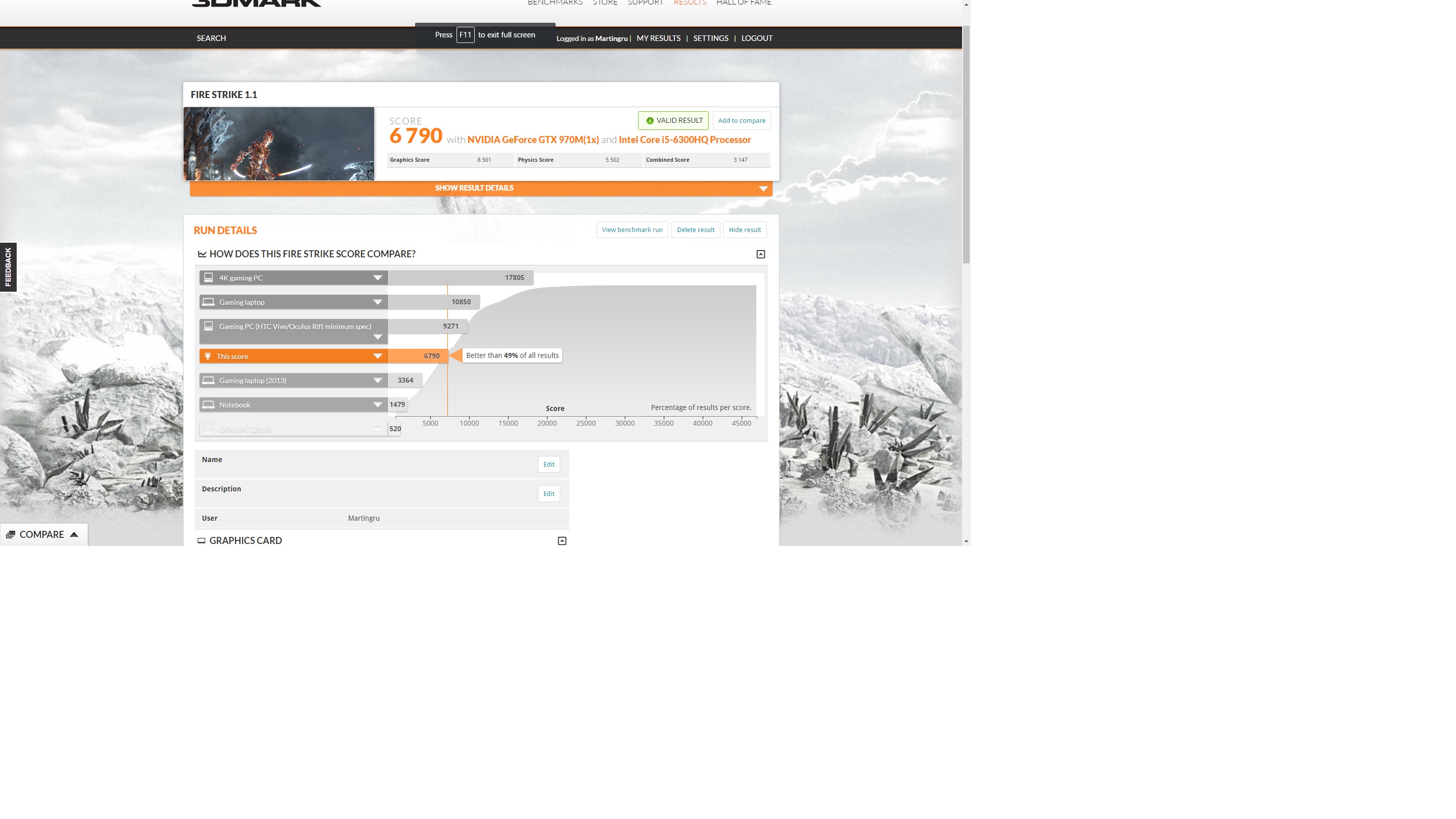Screen dimensions: 1456x819
Task: Click the chart icon beside How Does This heading
Action: (202, 254)
